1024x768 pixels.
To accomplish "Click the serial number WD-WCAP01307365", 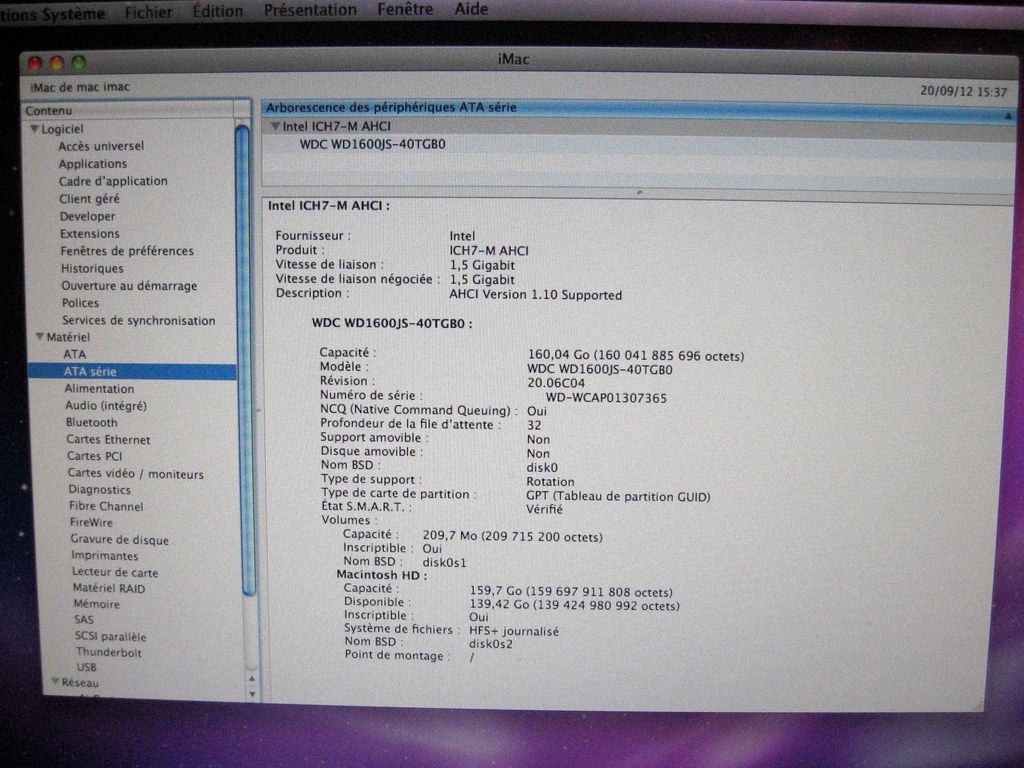I will [x=606, y=398].
